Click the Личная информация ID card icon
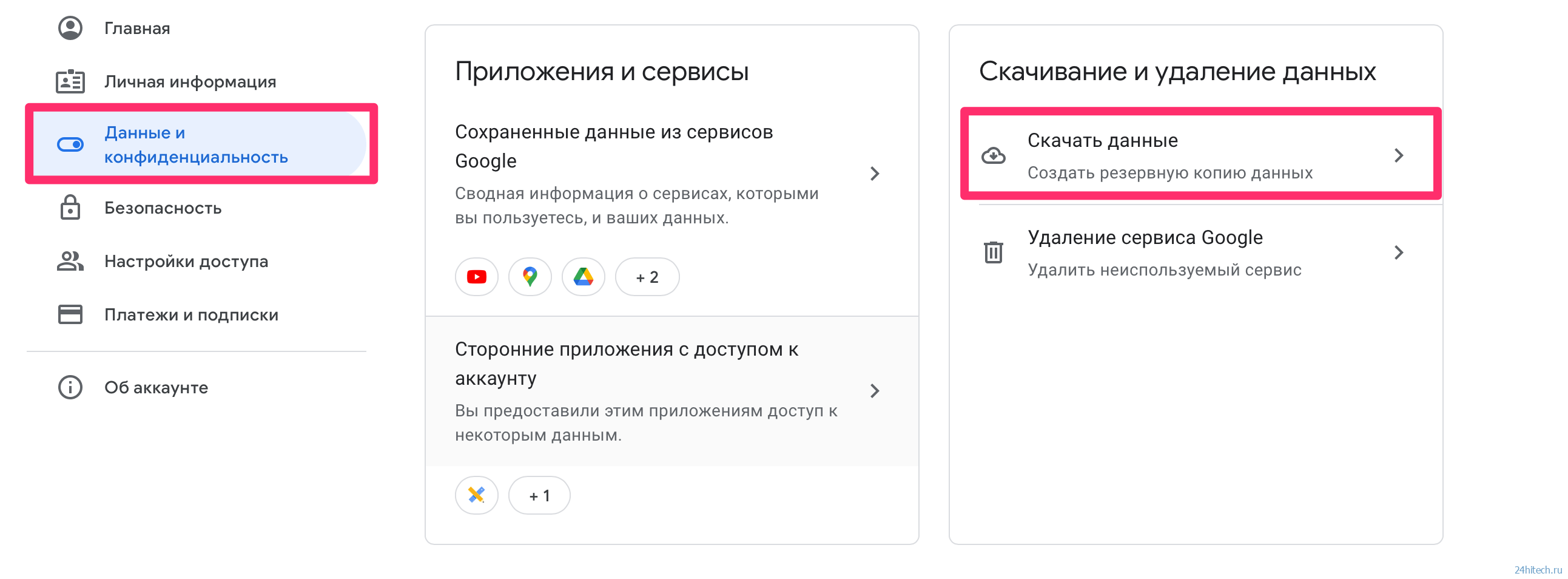The image size is (1568, 579). [x=70, y=81]
